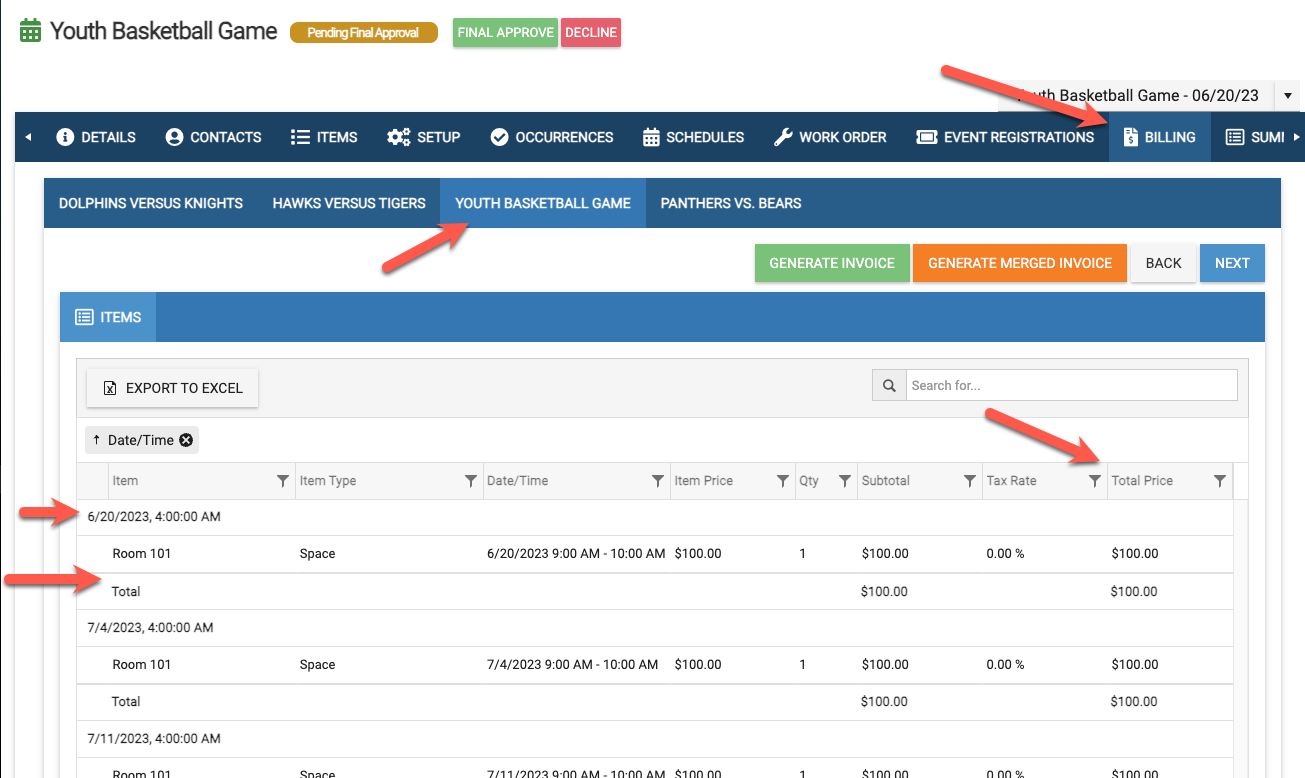Remove the Date/Time grouping chip

click(186, 440)
